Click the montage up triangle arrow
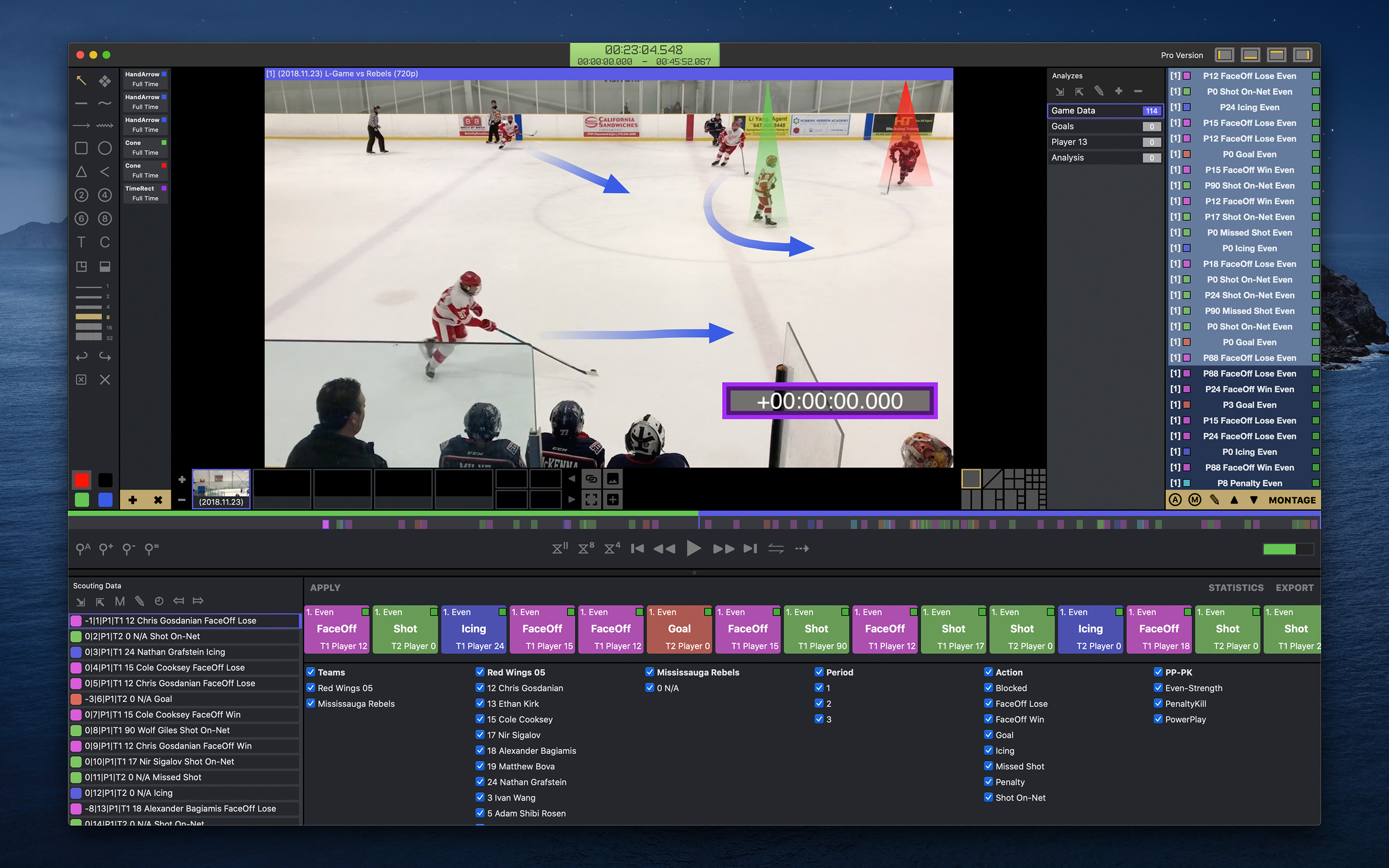 coord(1234,500)
